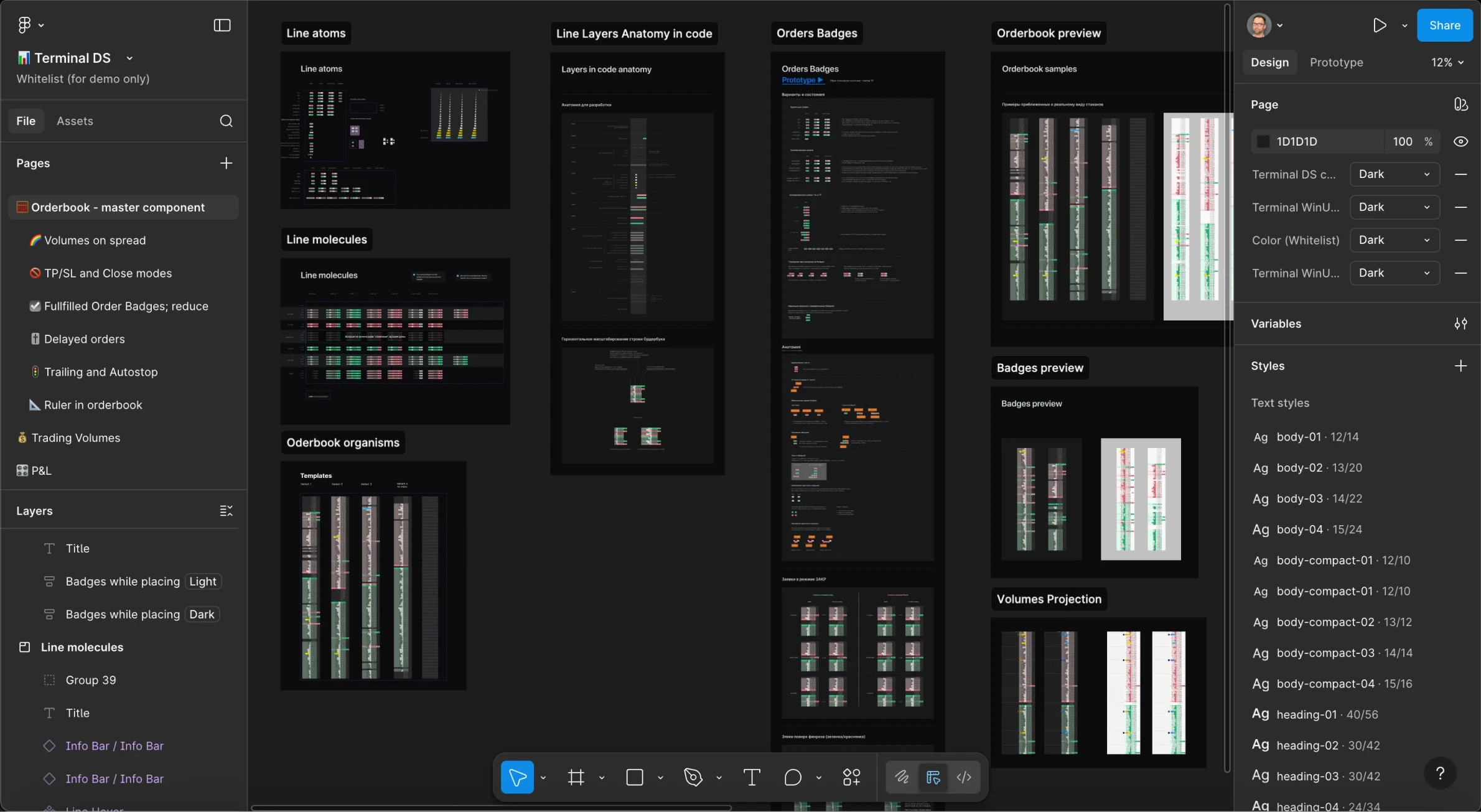The height and width of the screenshot is (812, 1481).
Task: Select the Pen tool
Action: pos(693,777)
